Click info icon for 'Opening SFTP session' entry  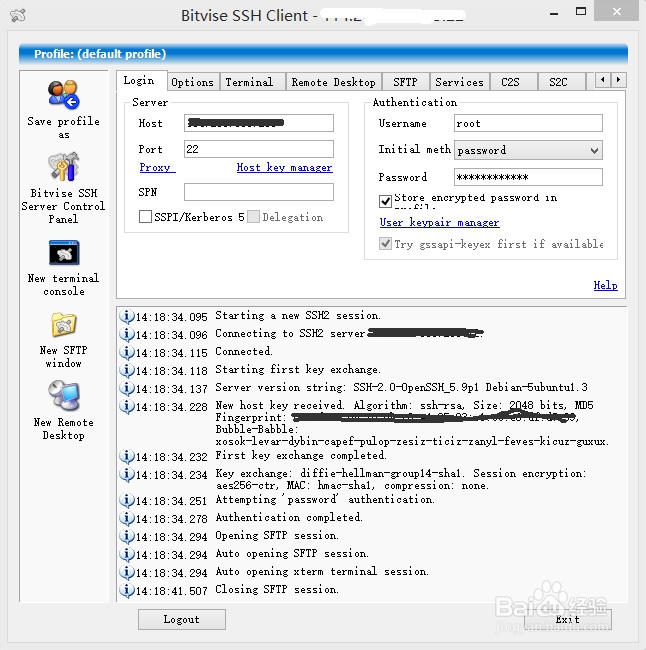click(126, 536)
